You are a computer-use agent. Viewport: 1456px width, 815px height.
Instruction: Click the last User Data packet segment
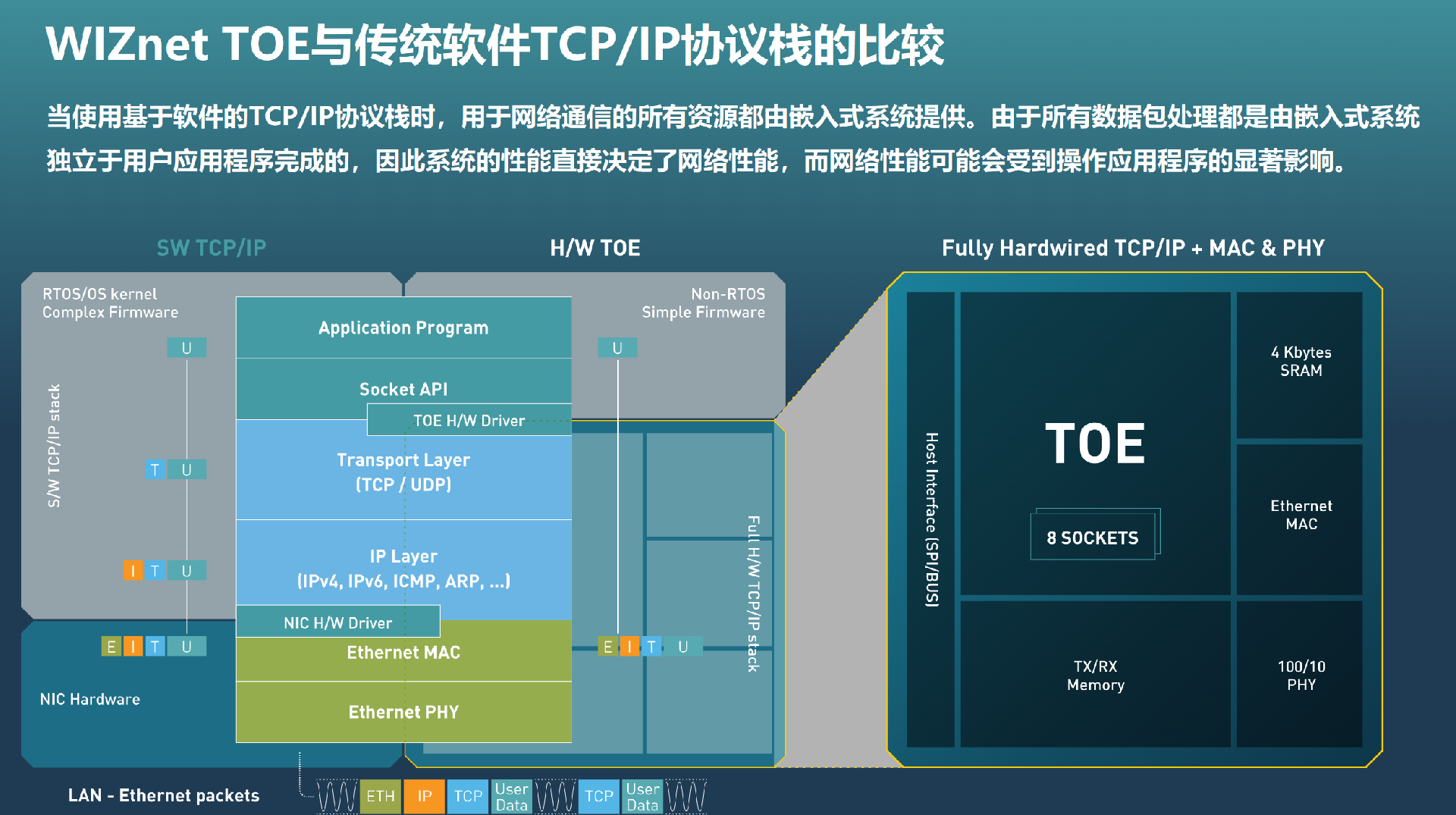coord(642,796)
